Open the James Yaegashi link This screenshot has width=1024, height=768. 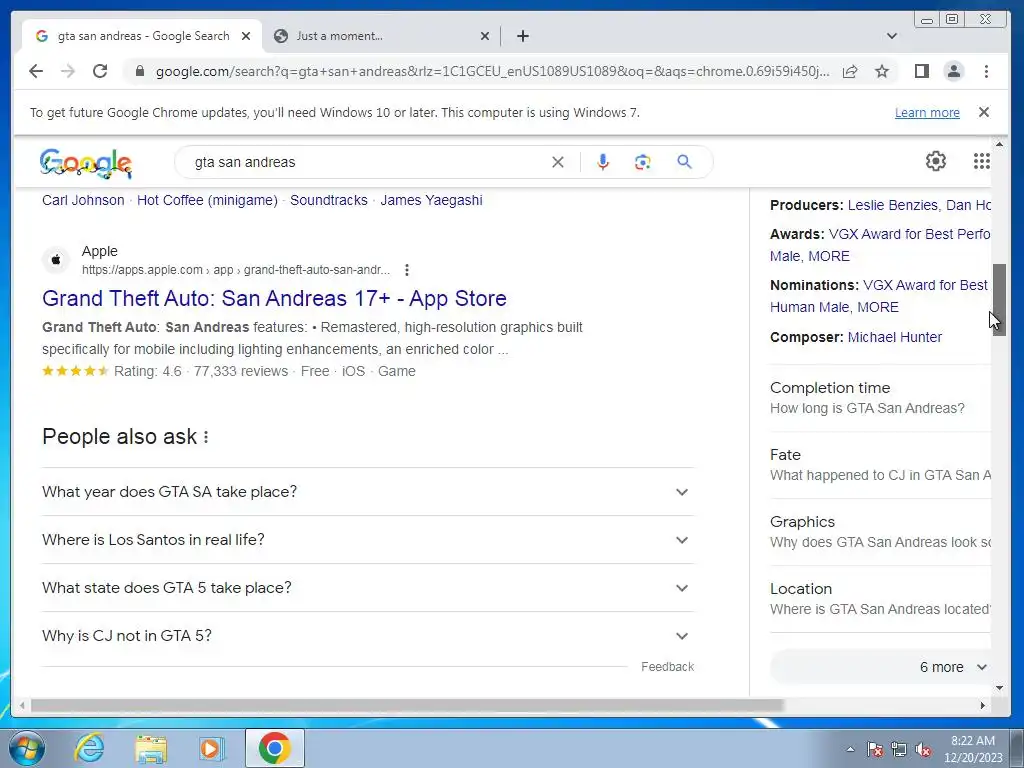click(431, 200)
